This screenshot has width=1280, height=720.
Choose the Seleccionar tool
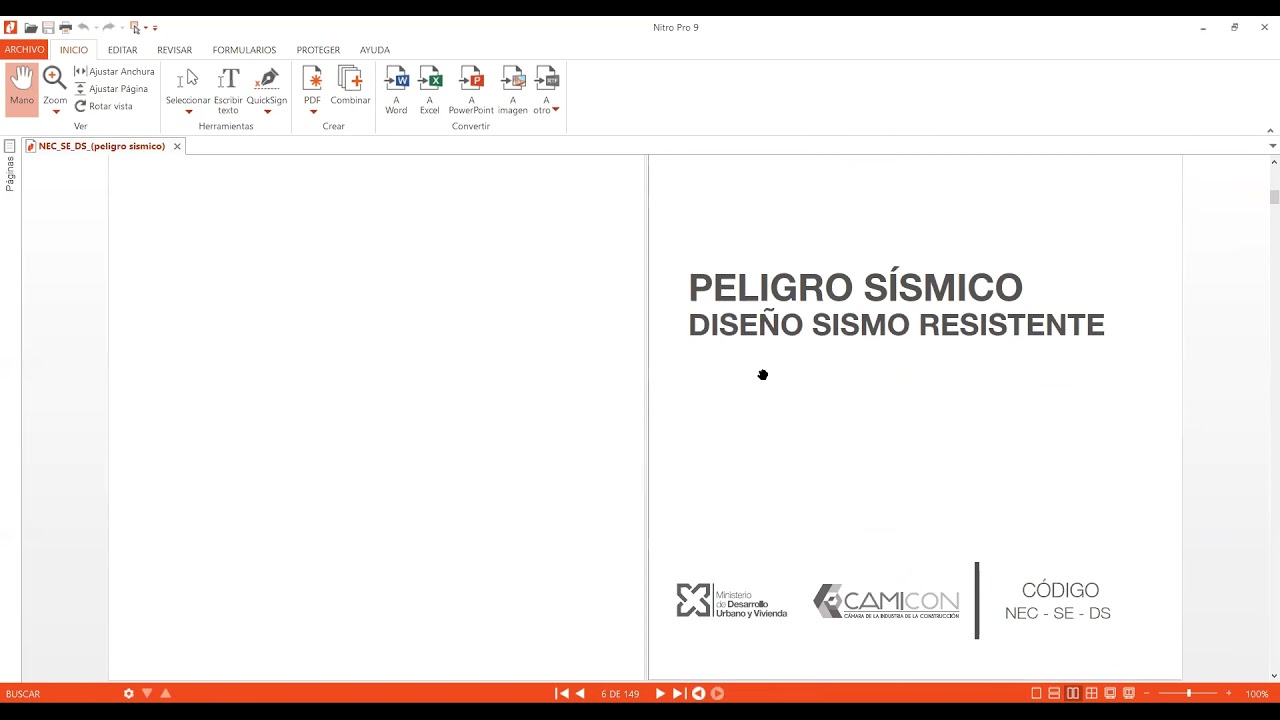[x=188, y=86]
